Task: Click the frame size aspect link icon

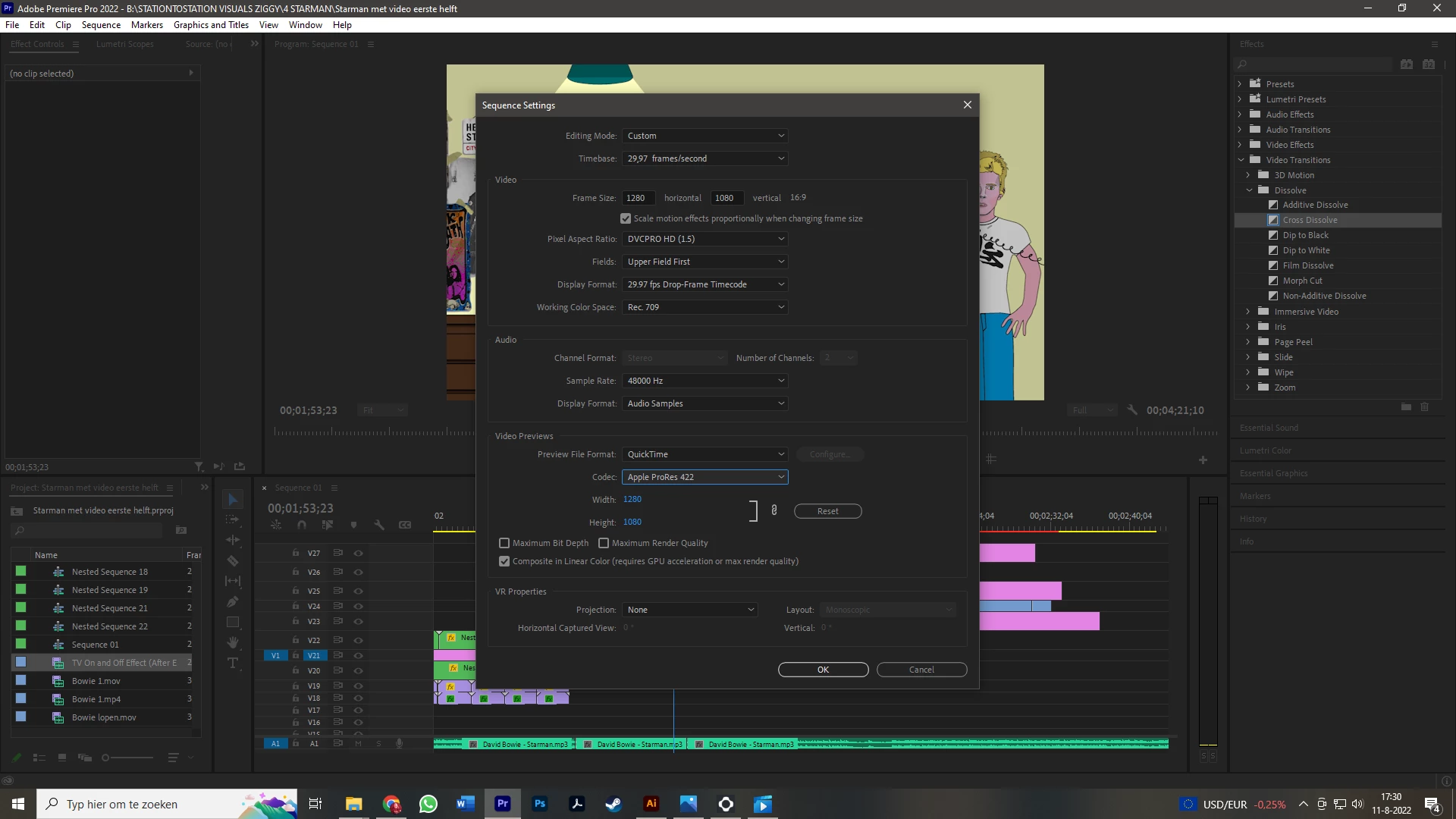Action: (773, 510)
